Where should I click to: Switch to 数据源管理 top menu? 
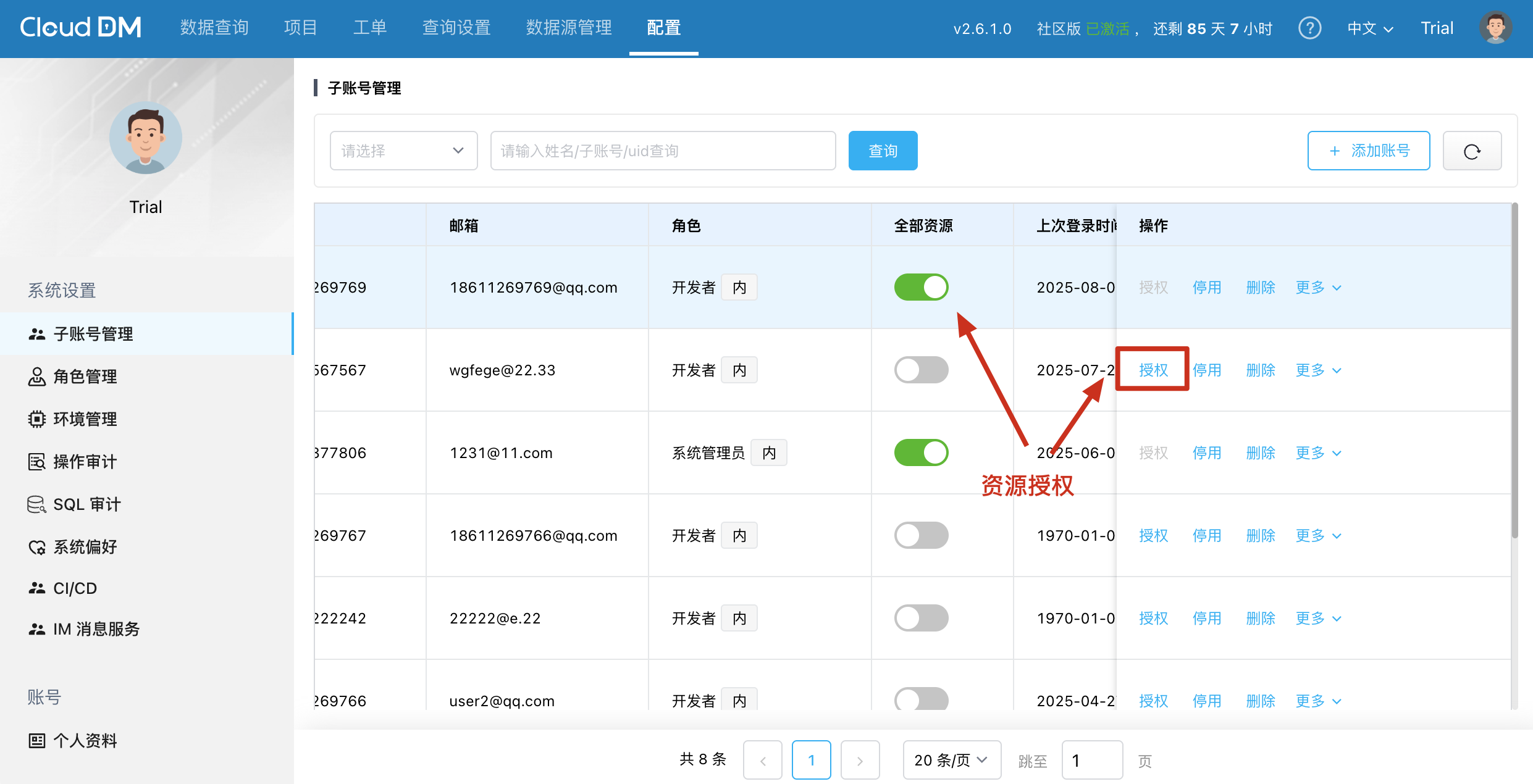coord(569,28)
